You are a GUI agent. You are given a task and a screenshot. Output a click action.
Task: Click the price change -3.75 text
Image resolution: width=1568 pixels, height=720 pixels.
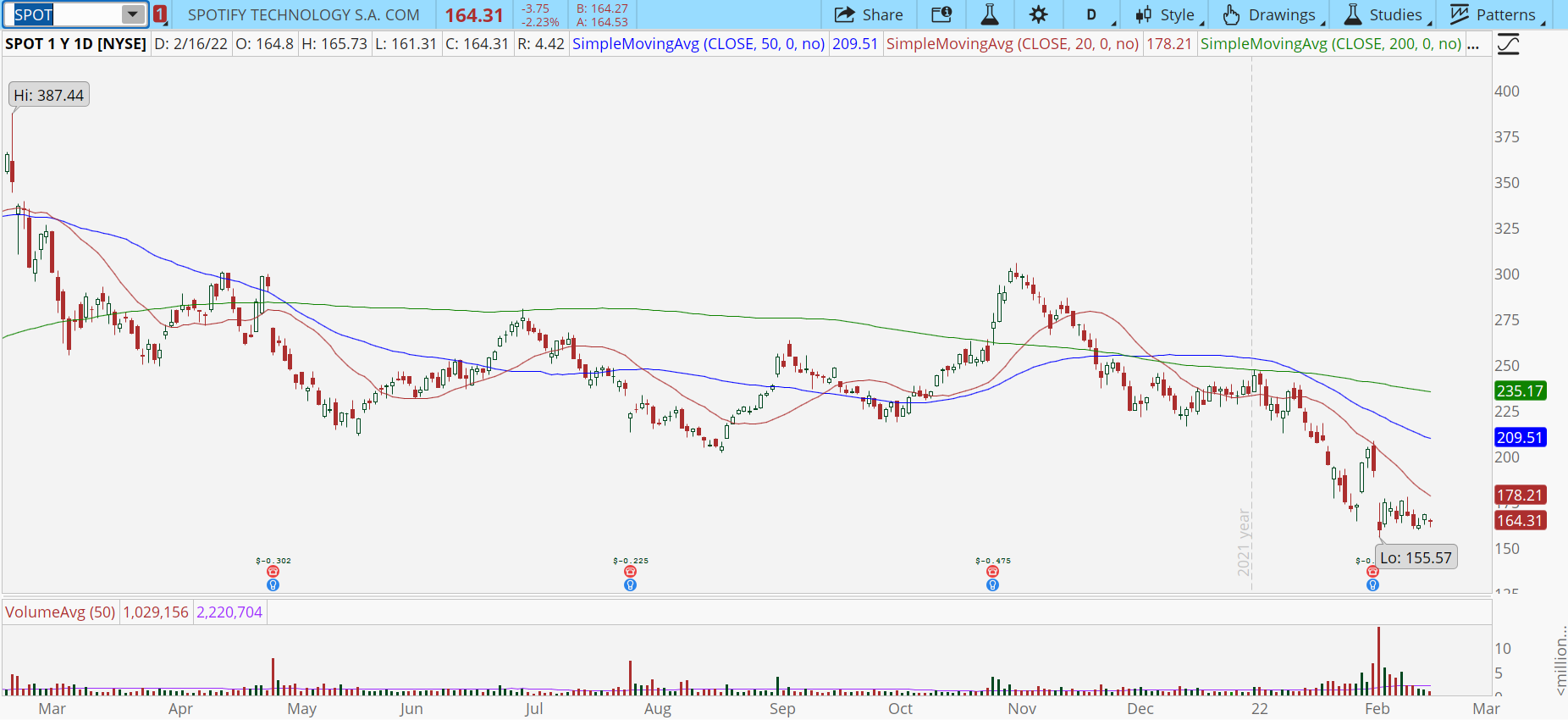click(535, 8)
